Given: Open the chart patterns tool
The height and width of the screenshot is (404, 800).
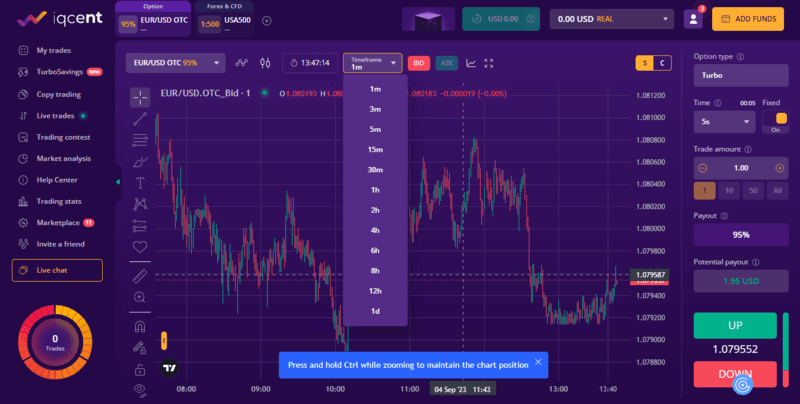Looking at the screenshot, I should (x=140, y=204).
